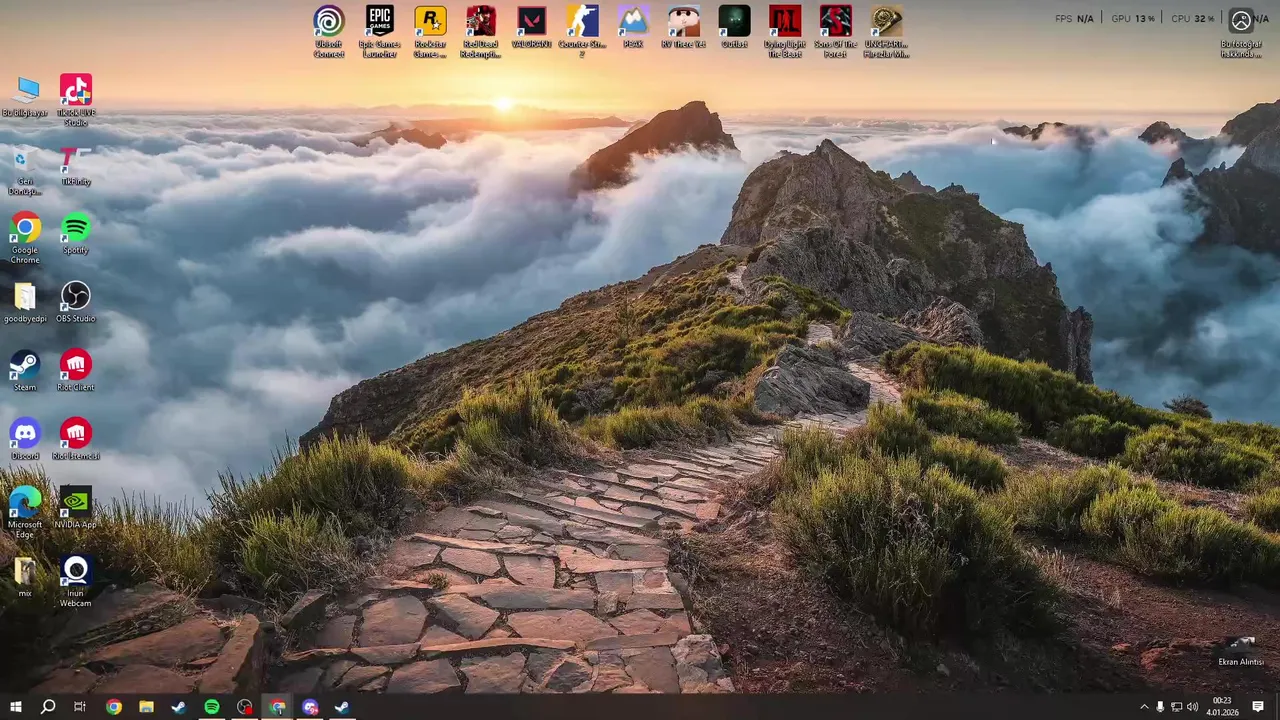
Task: Open the Ubisoft Connect desktop shortcut
Action: click(329, 32)
